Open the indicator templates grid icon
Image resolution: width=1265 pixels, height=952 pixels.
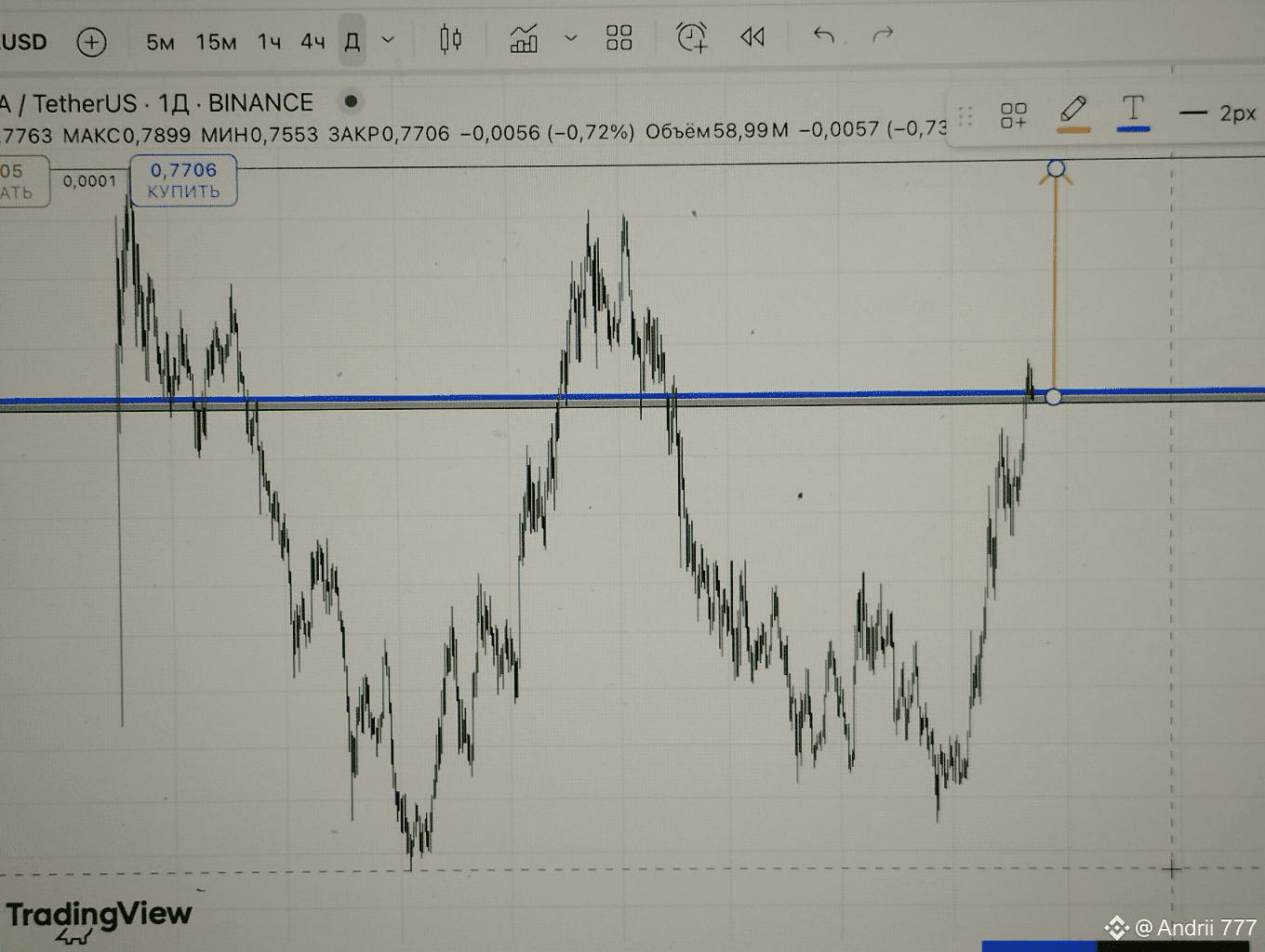619,38
